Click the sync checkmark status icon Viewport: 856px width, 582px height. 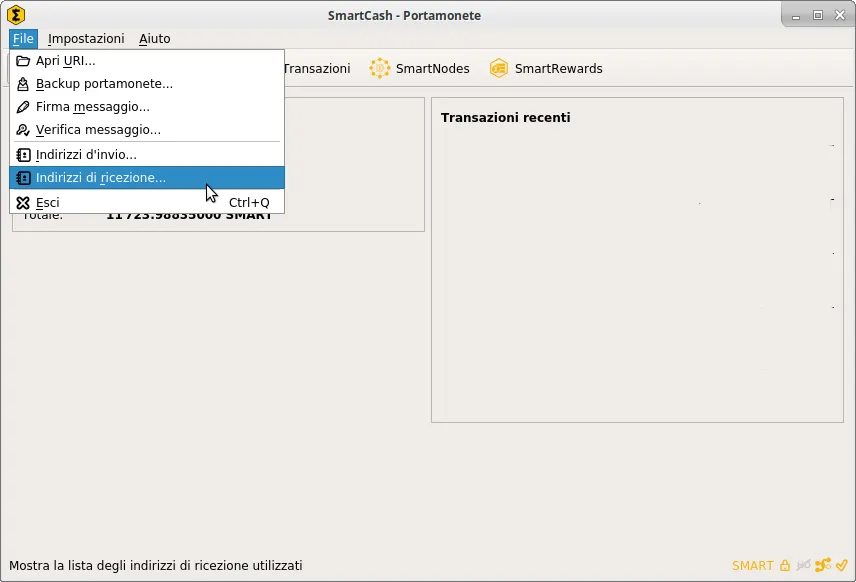(841, 565)
